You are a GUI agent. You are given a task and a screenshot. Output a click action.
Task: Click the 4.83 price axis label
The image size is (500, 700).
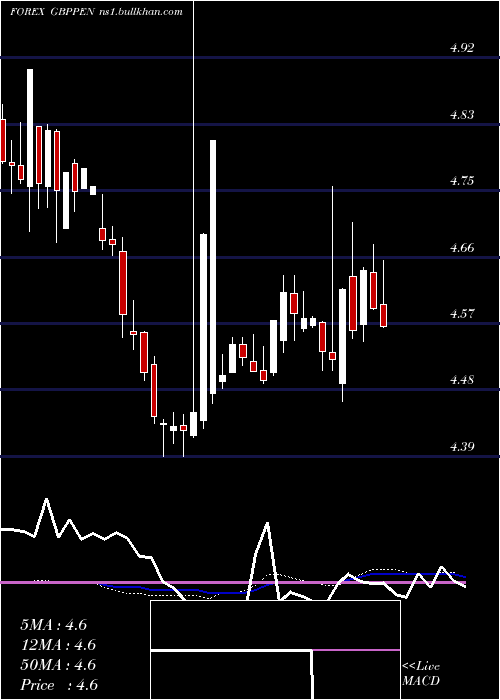coord(462,115)
